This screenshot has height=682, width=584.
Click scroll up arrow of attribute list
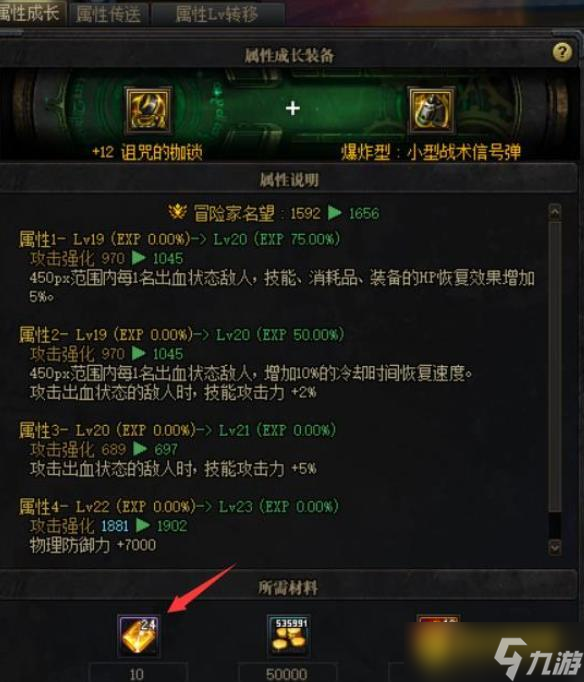point(555,213)
